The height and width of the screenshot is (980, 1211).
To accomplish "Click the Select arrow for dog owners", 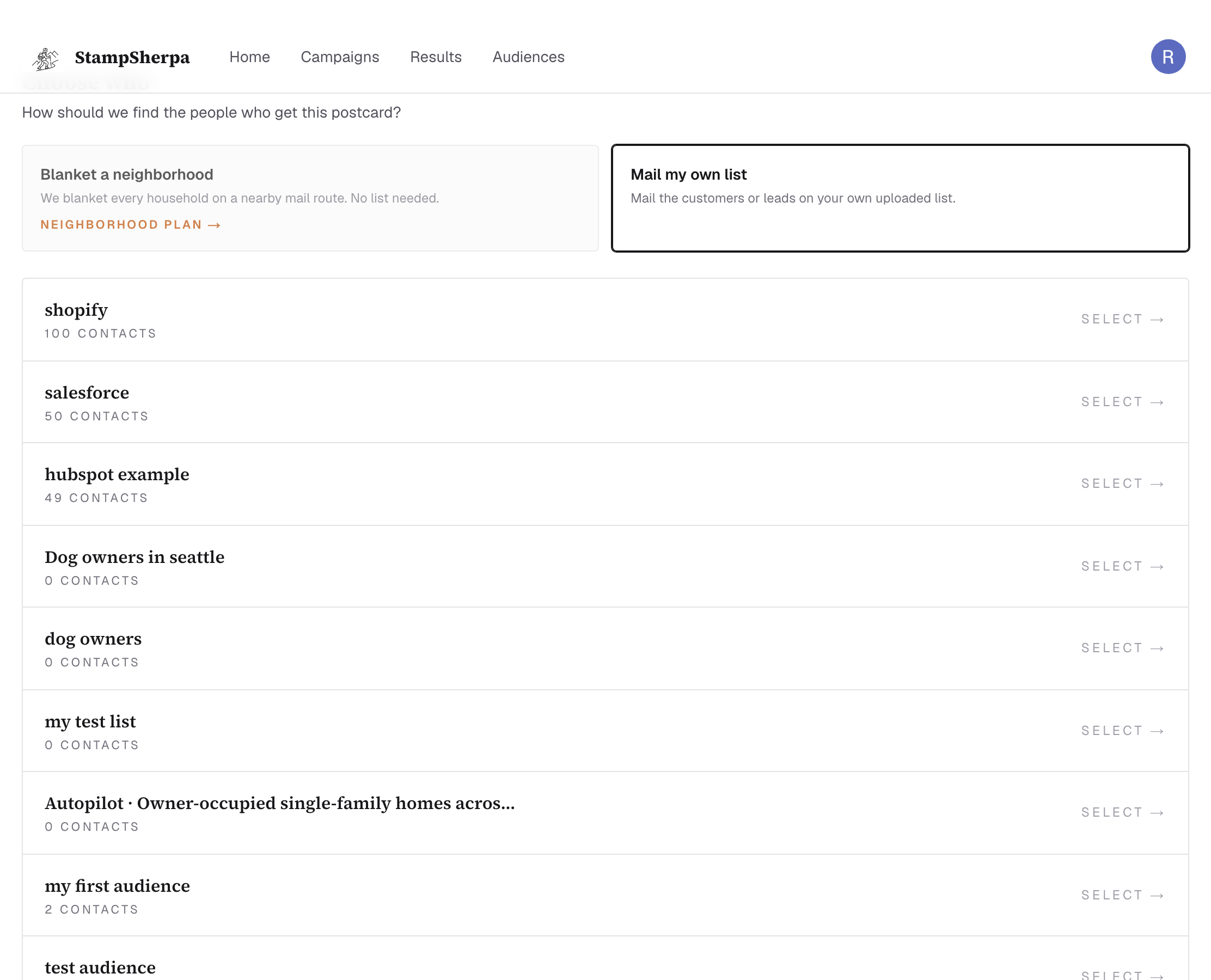I will (1157, 648).
